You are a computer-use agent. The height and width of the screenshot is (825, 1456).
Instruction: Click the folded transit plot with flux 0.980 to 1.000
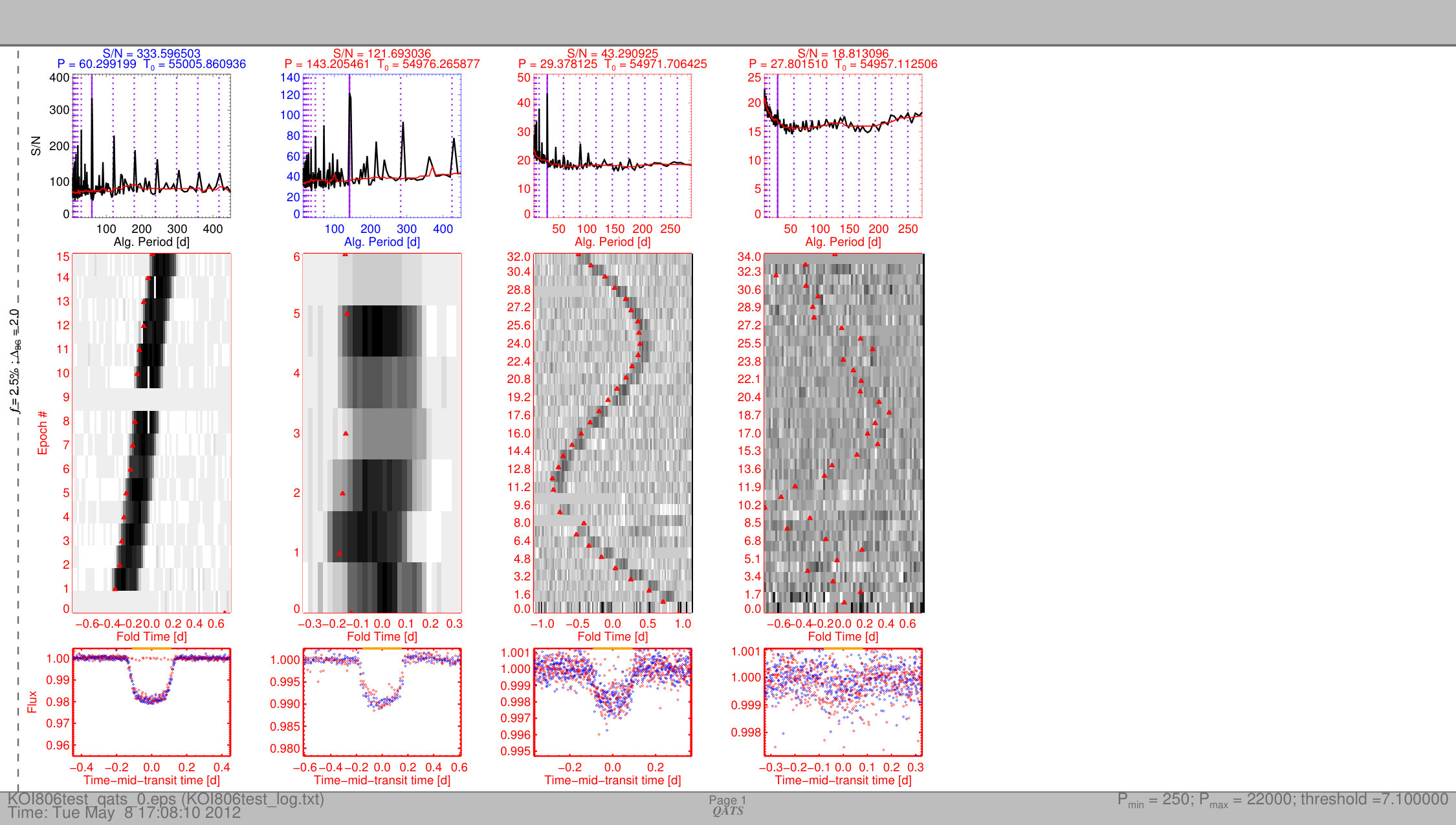point(382,702)
